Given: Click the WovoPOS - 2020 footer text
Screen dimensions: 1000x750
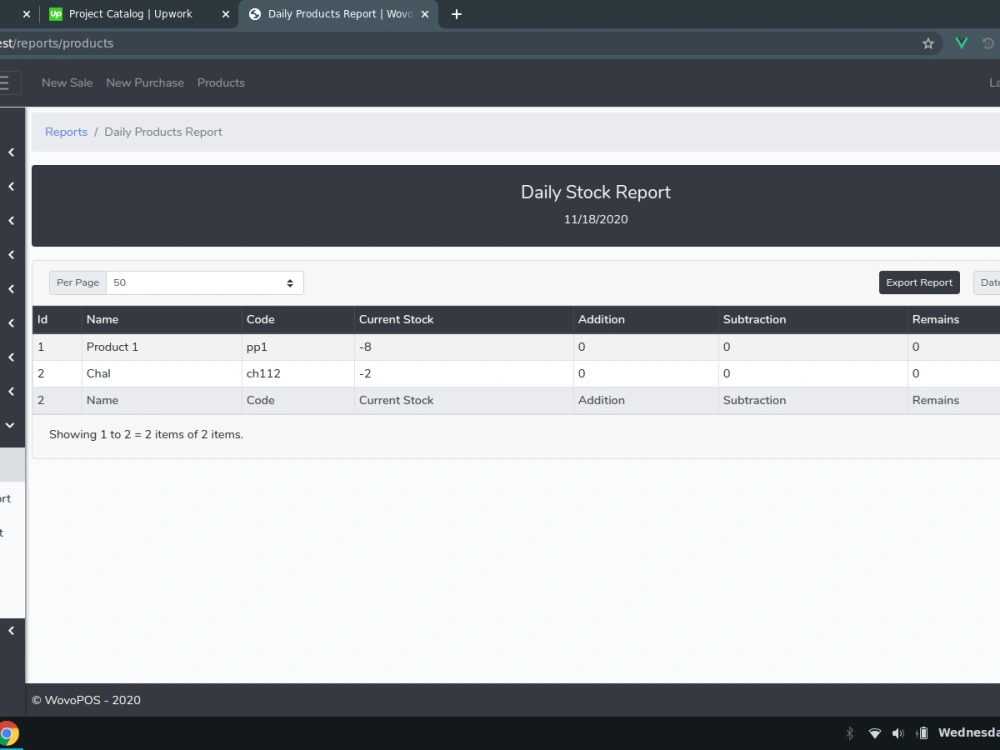Looking at the screenshot, I should [x=86, y=700].
